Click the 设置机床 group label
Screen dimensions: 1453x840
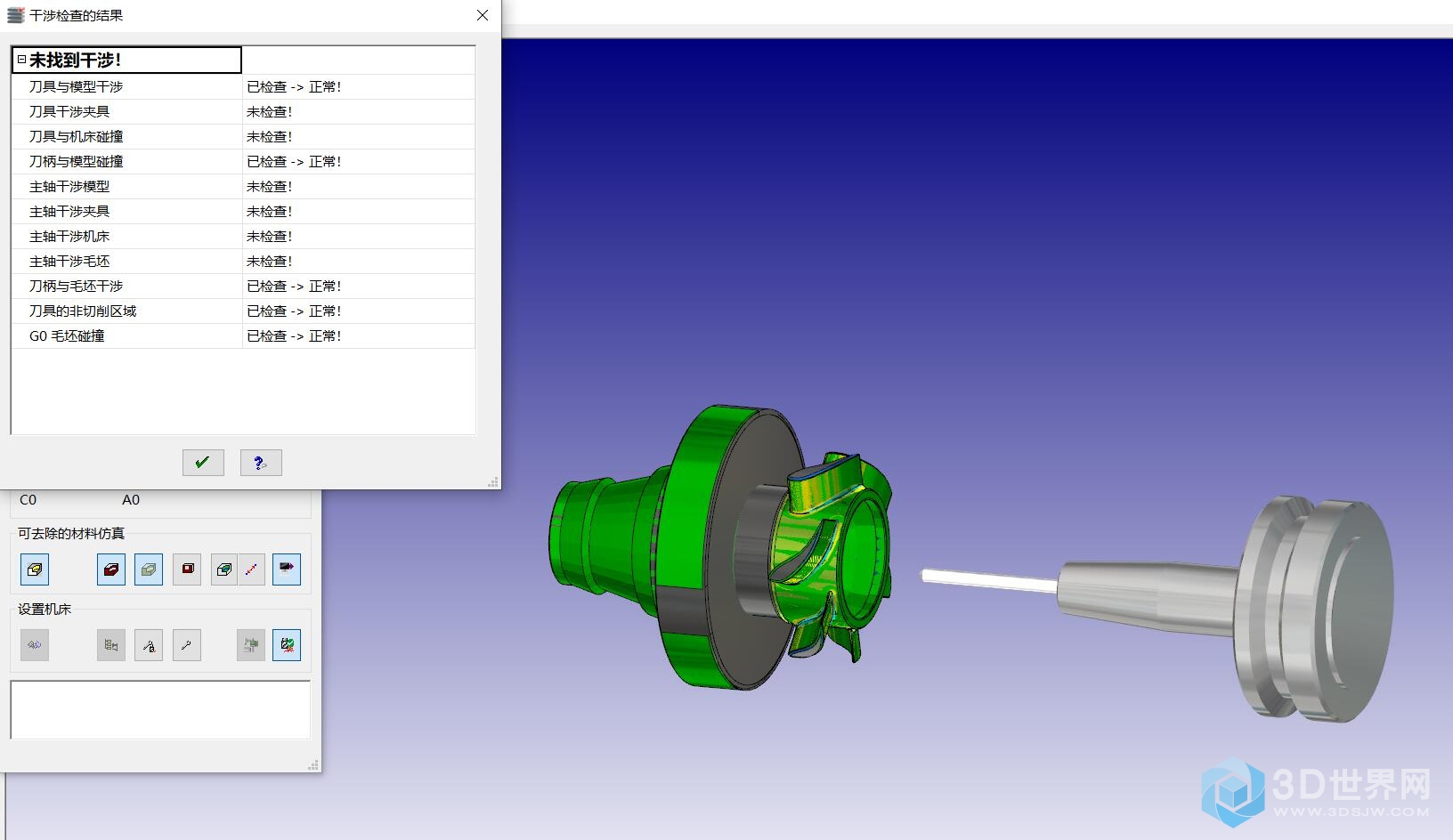(45, 610)
